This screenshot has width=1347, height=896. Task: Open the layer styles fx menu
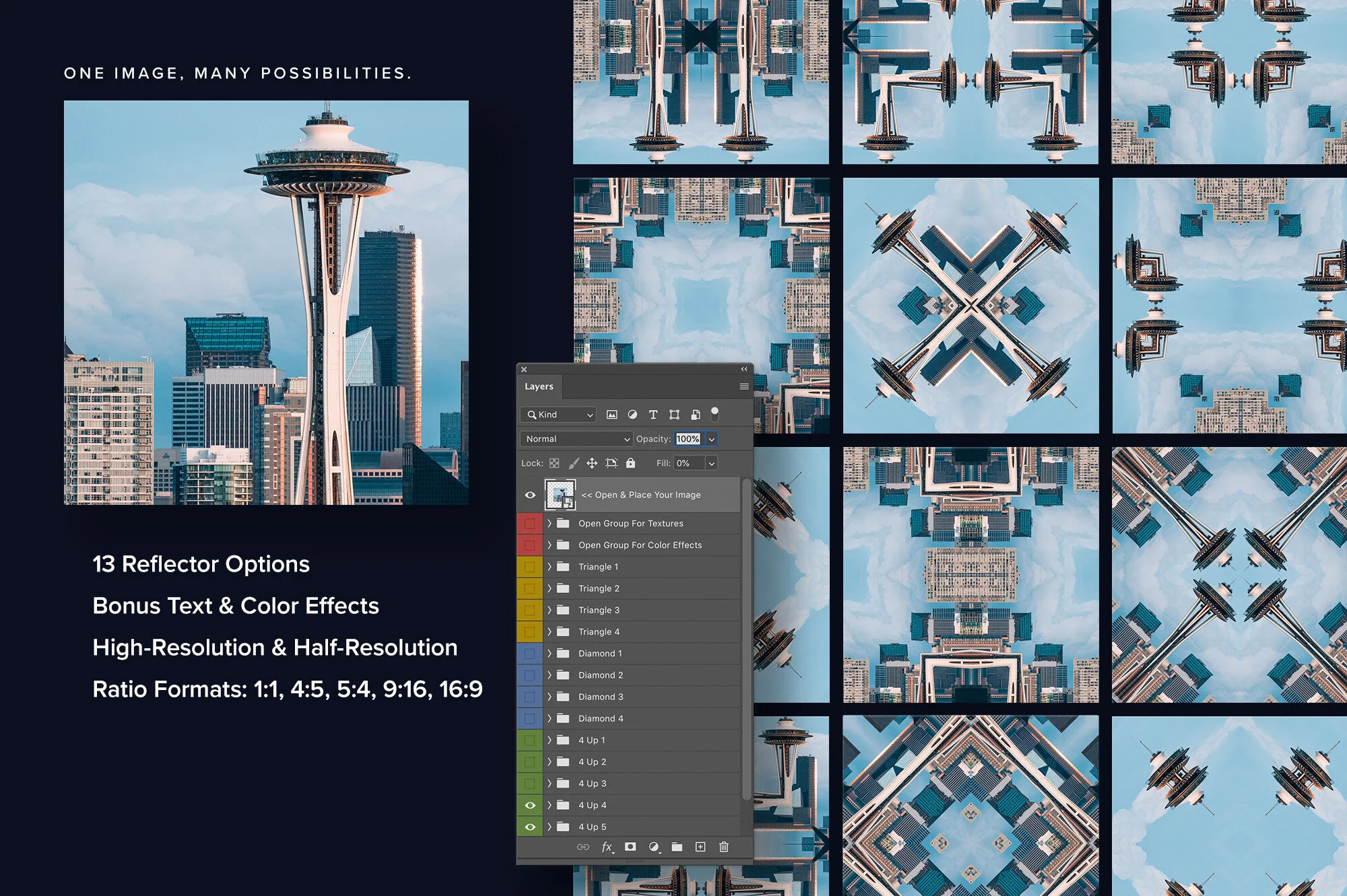[607, 847]
